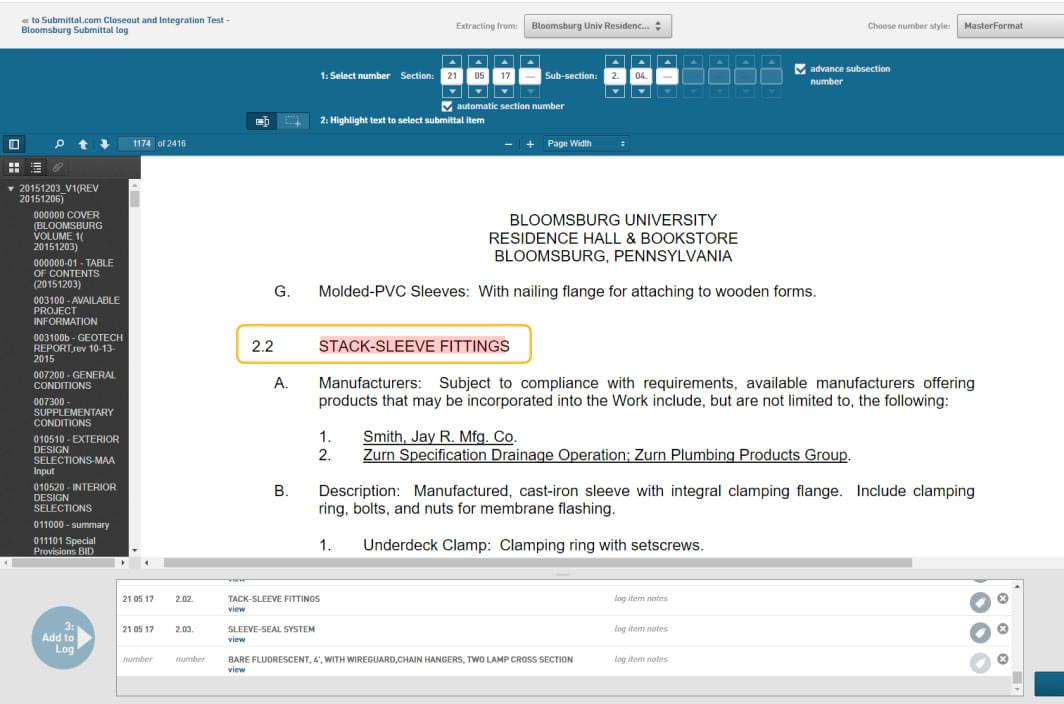Screen dimensions: 1064x704
Task: Open 011000 - summary outline entry
Action: tap(71, 524)
